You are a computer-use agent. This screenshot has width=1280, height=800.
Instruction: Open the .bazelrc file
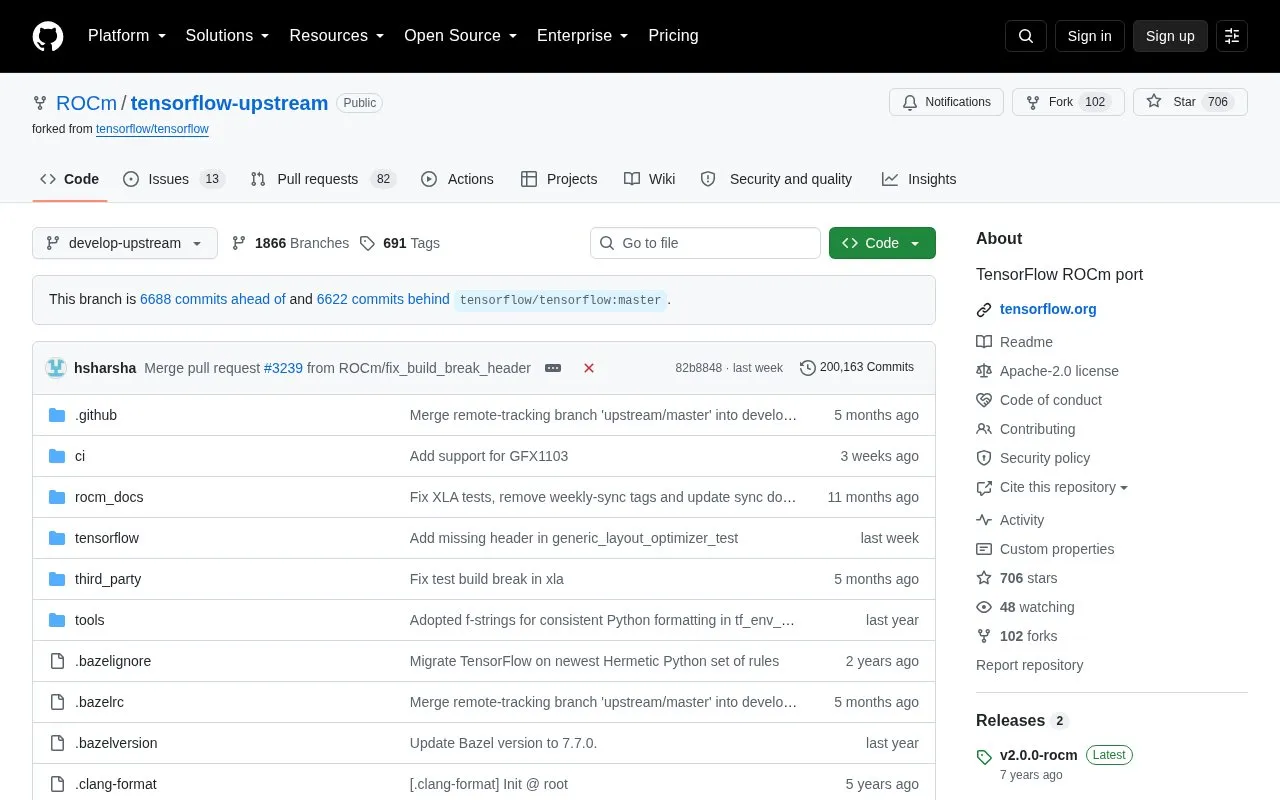pyautogui.click(x=99, y=702)
